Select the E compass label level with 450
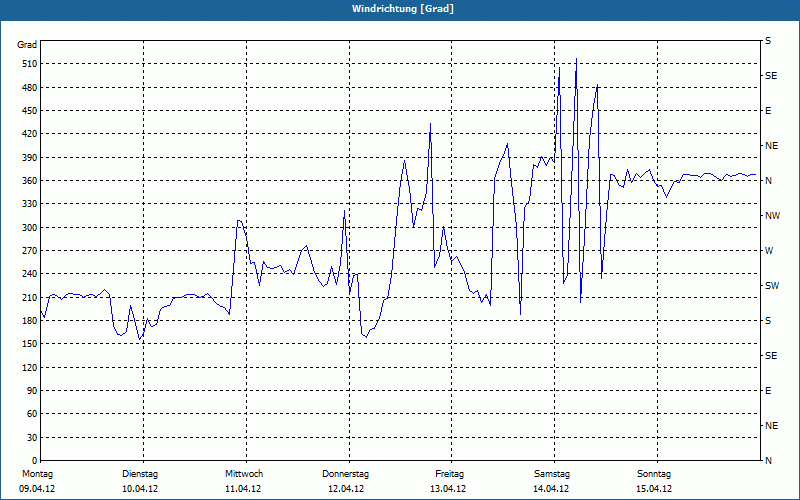 pos(768,111)
